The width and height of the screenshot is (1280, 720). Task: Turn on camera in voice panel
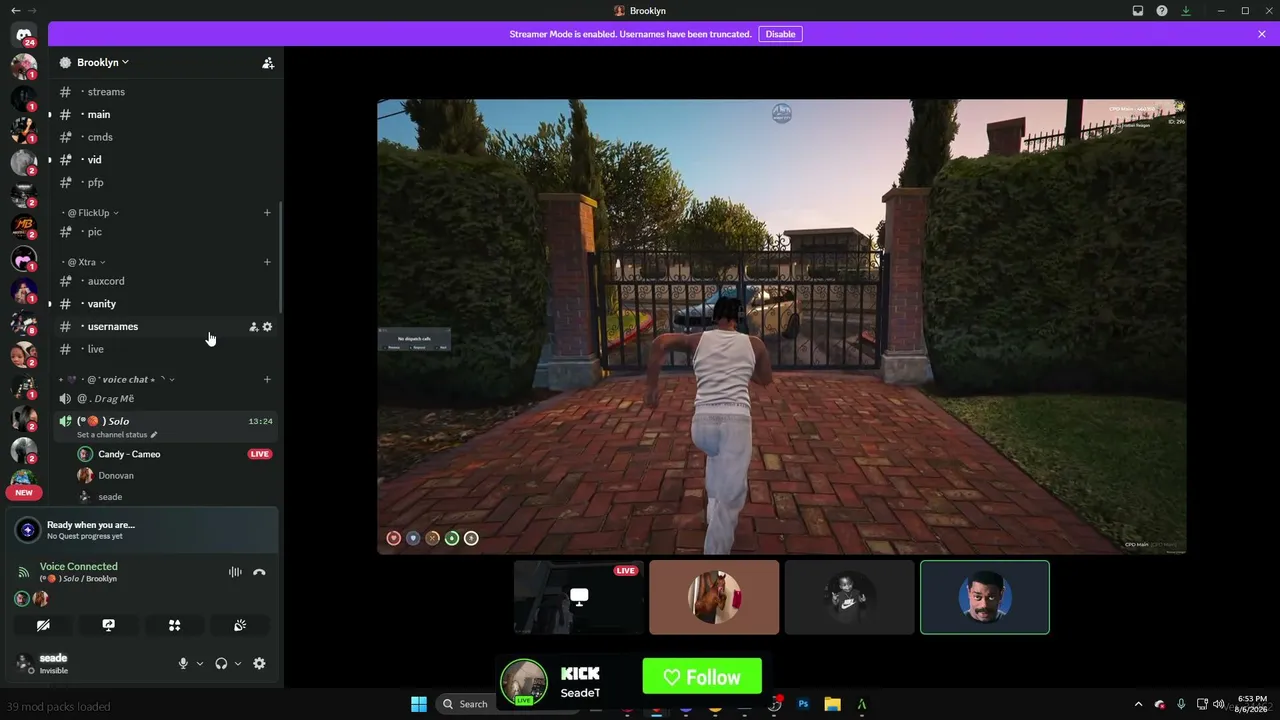coord(43,625)
